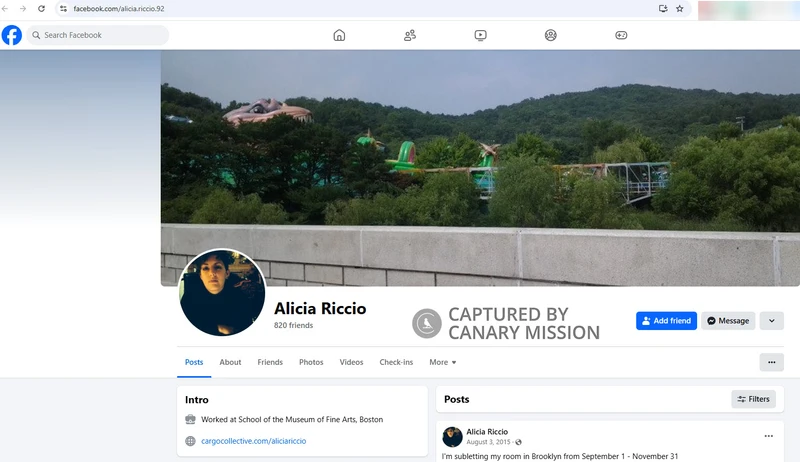Click the browser back arrow

[x=5, y=9]
